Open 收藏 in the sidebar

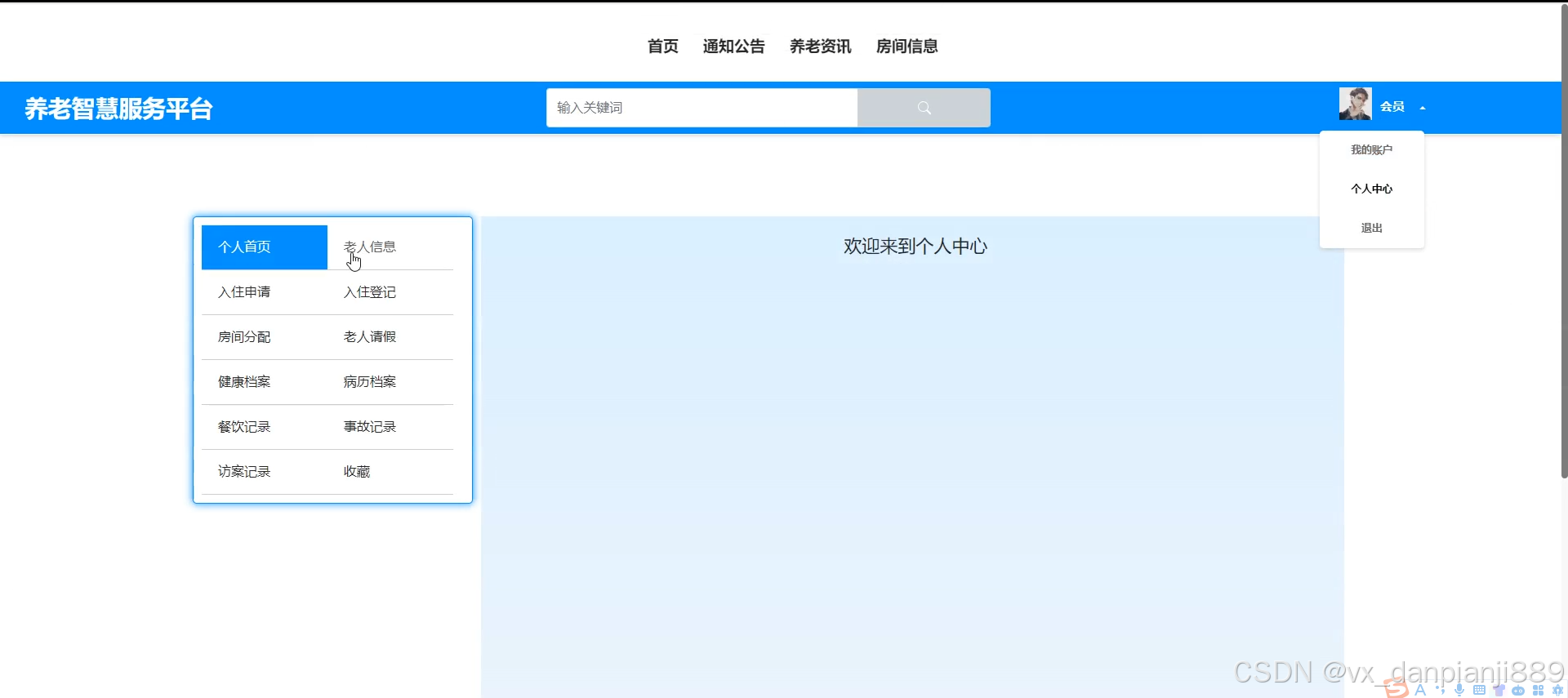point(390,471)
